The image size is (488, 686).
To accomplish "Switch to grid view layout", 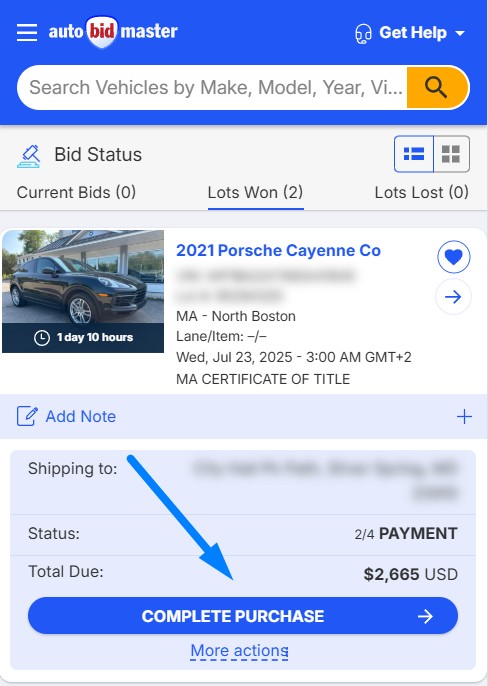I will click(x=451, y=154).
